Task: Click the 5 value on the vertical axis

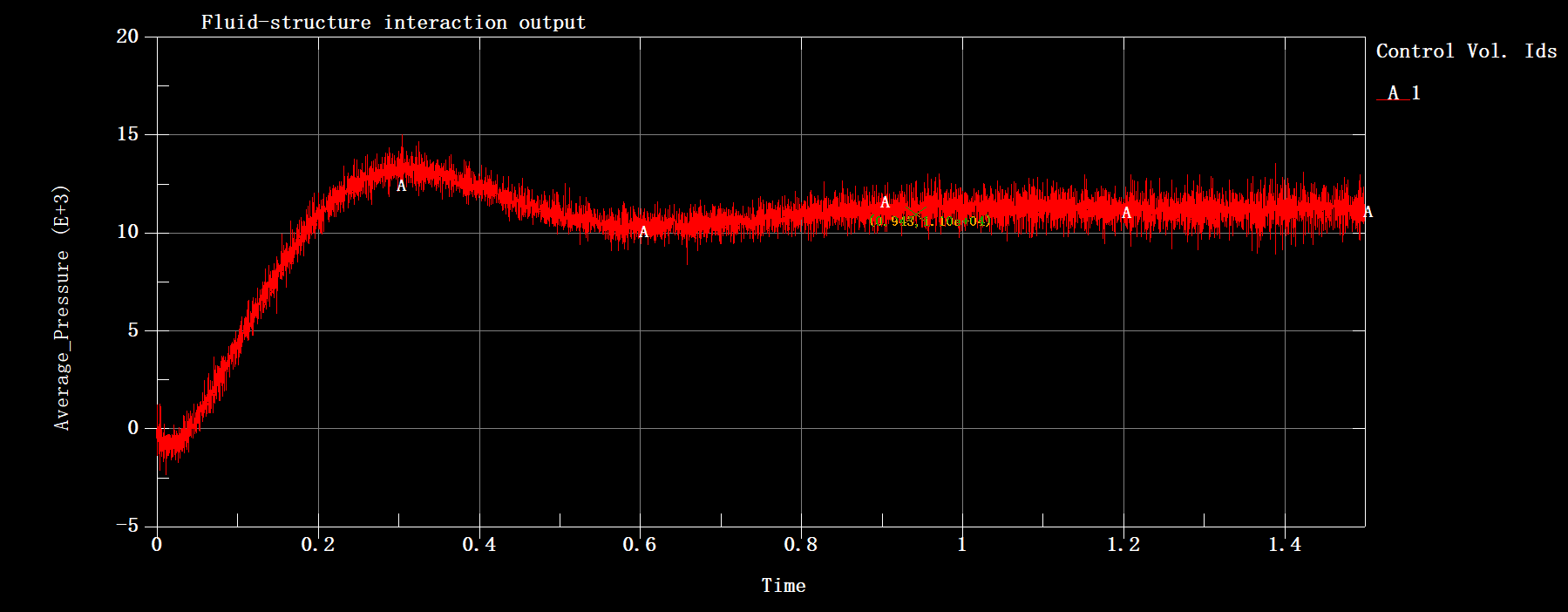Action: point(132,330)
